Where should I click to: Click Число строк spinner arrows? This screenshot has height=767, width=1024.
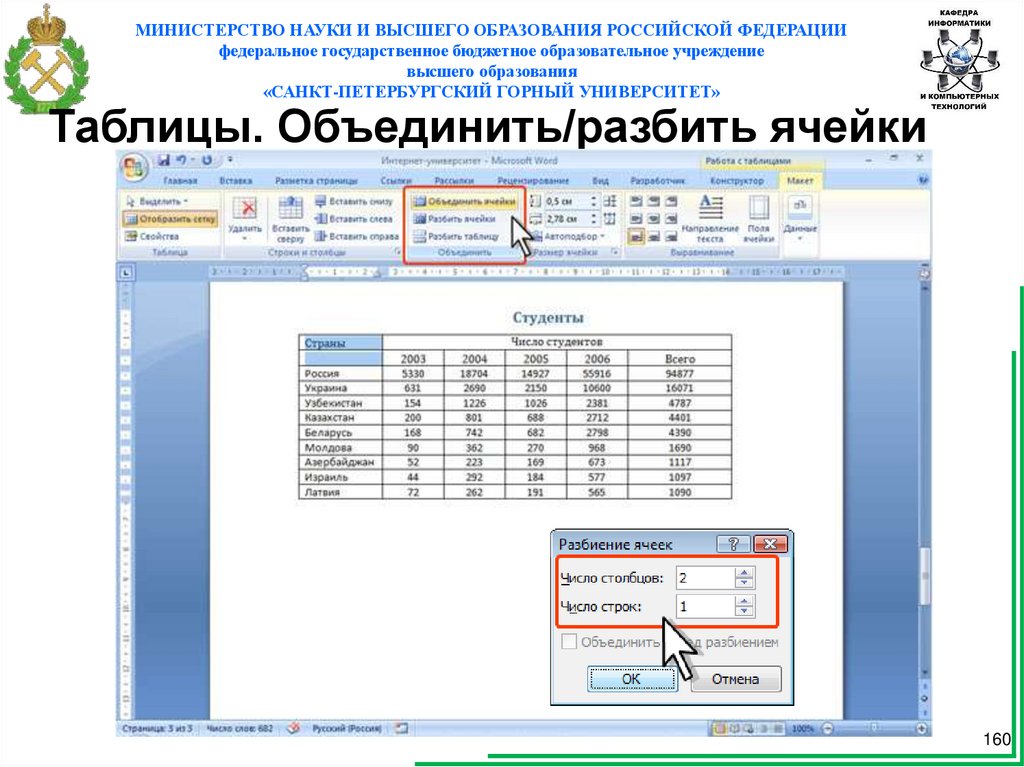(x=744, y=607)
